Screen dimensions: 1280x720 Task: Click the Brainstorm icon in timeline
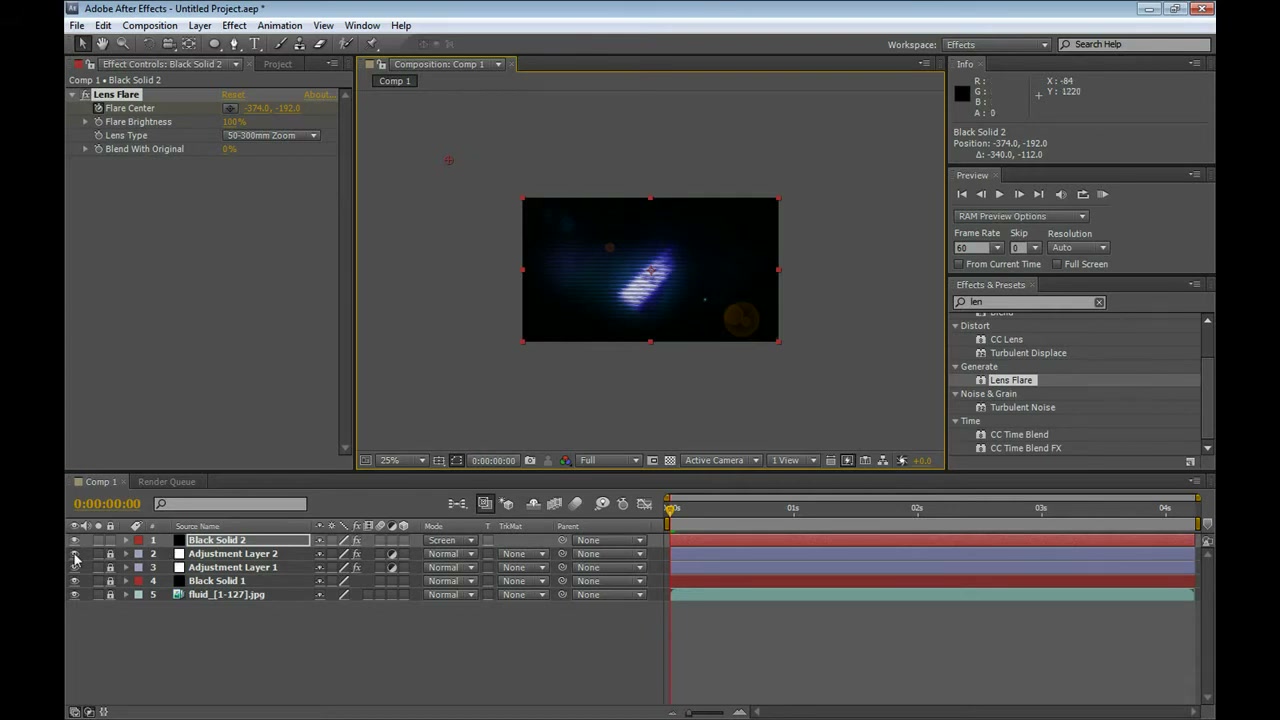point(602,504)
